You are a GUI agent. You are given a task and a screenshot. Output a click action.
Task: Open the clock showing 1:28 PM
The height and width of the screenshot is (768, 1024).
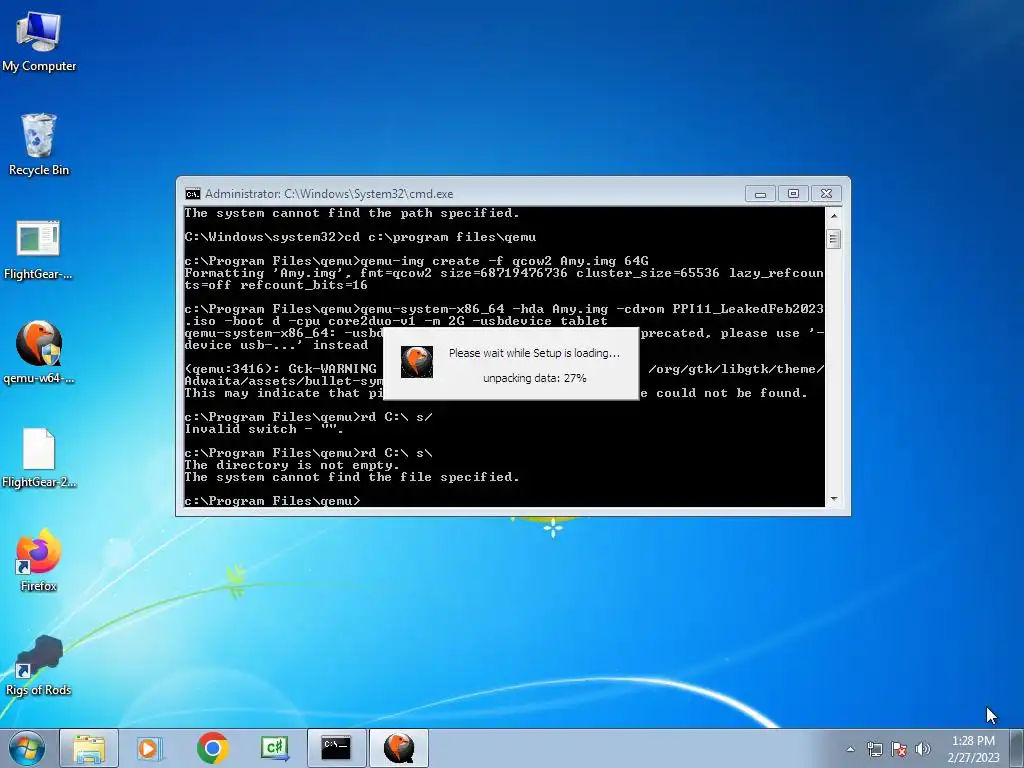[x=973, y=749]
